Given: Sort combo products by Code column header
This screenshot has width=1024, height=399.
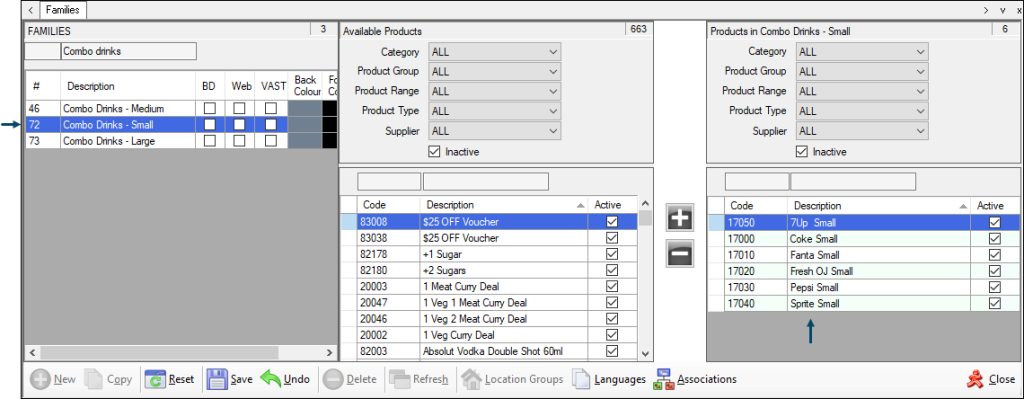Looking at the screenshot, I should point(756,206).
